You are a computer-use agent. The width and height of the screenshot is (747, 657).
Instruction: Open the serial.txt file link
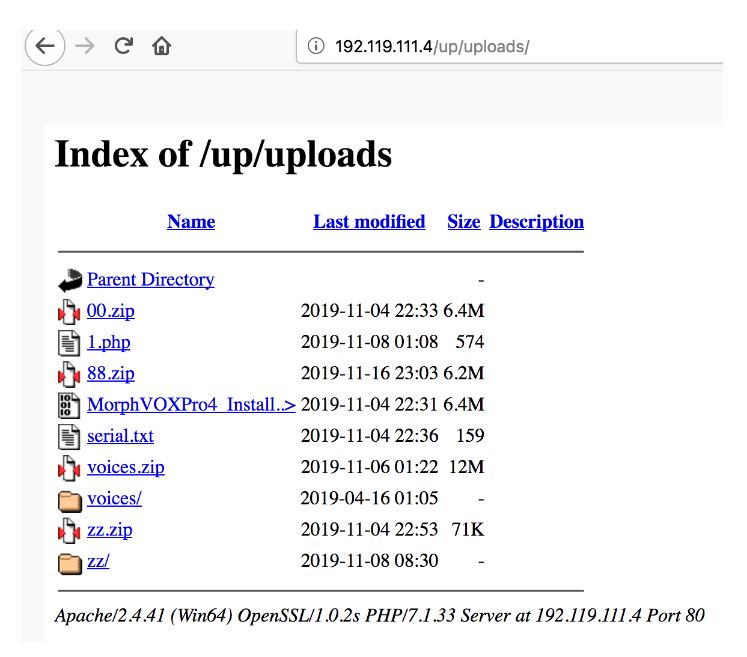pos(120,436)
